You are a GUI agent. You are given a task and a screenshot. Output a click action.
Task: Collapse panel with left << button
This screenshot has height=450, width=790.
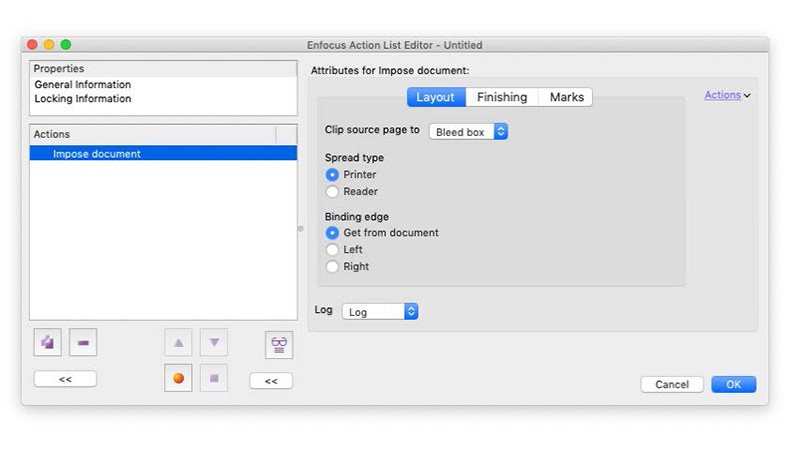coord(65,379)
